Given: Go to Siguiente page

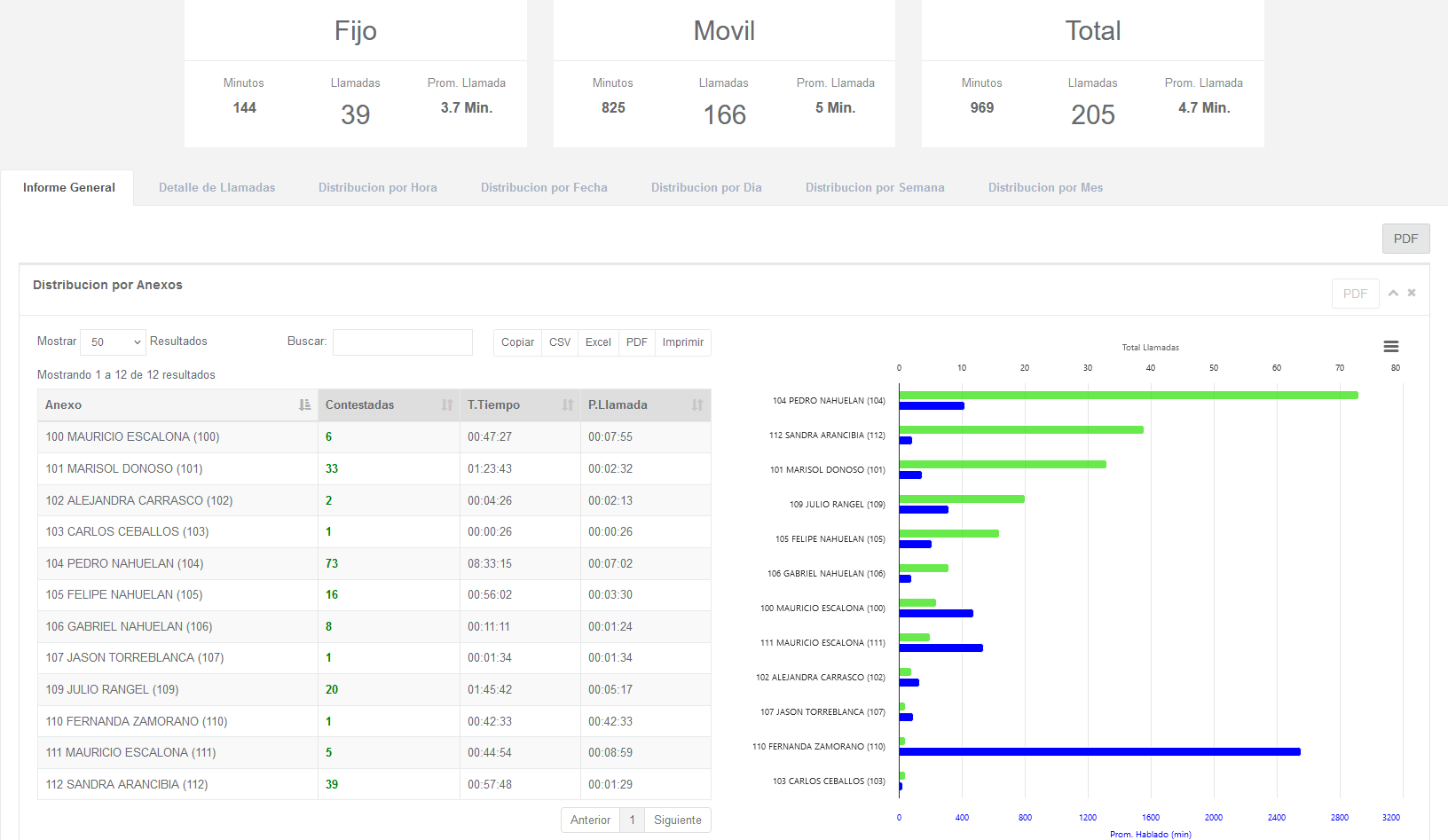Looking at the screenshot, I should point(677,820).
